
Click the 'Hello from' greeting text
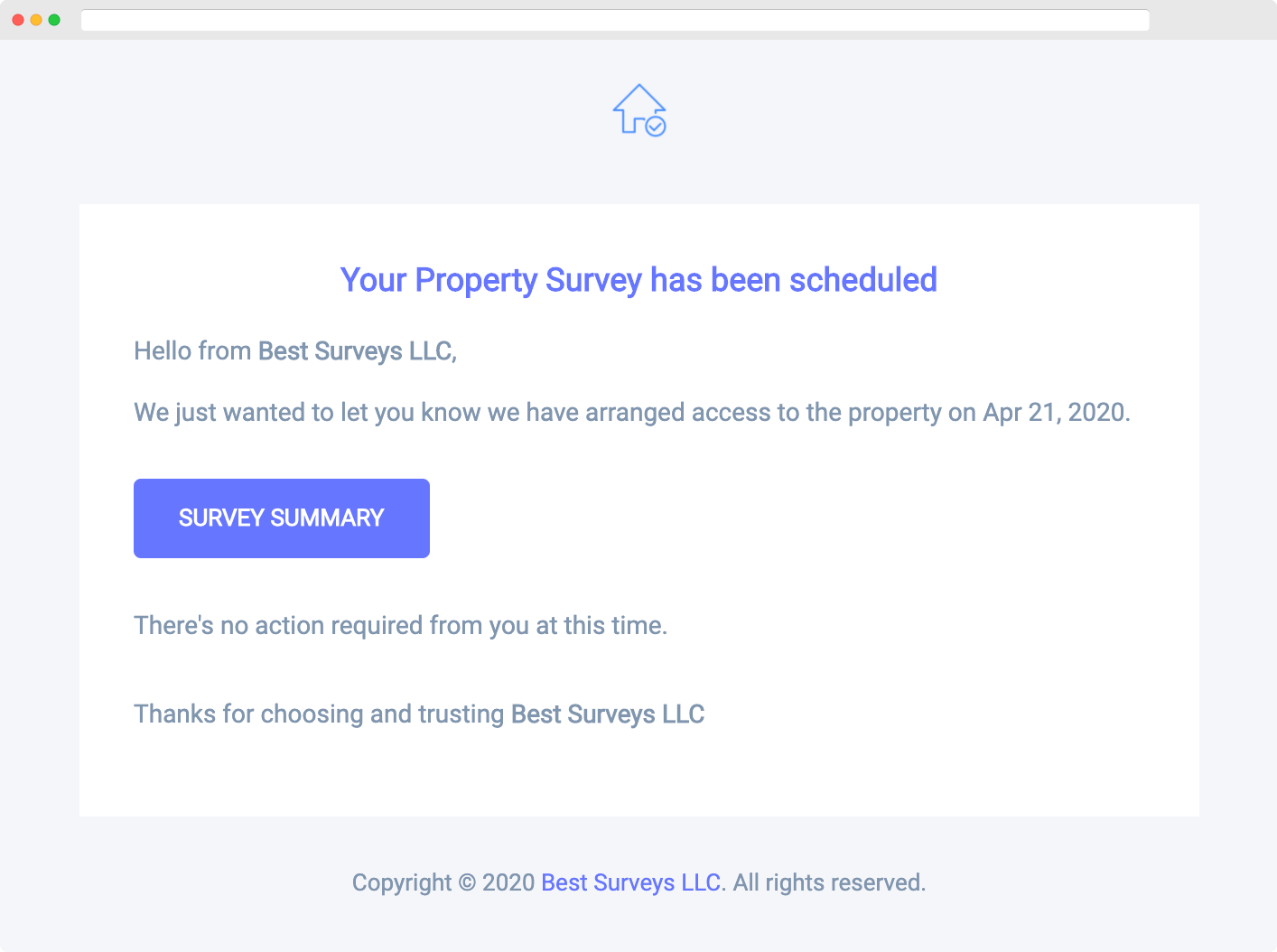pos(192,351)
